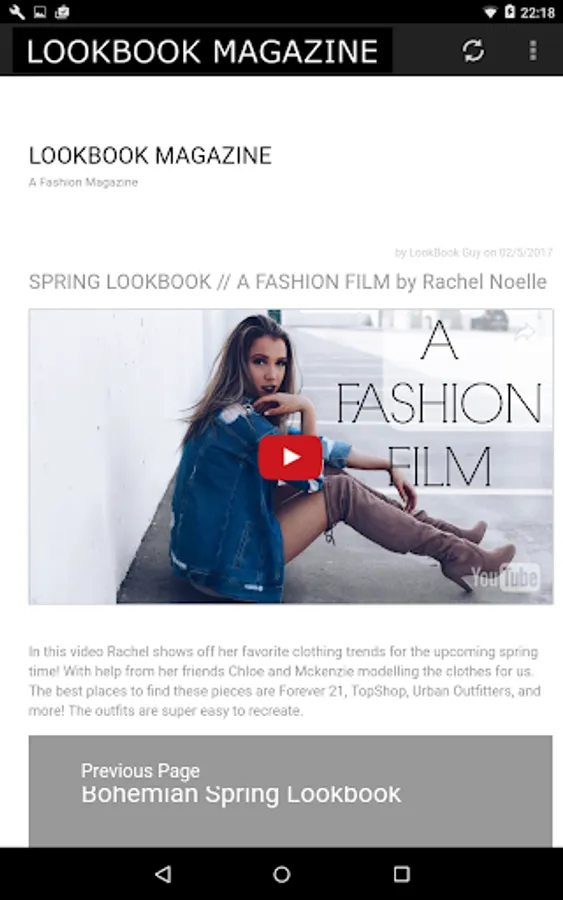Tap the briefcase notification icon in status bar
This screenshot has height=900, width=563.
pos(62,11)
